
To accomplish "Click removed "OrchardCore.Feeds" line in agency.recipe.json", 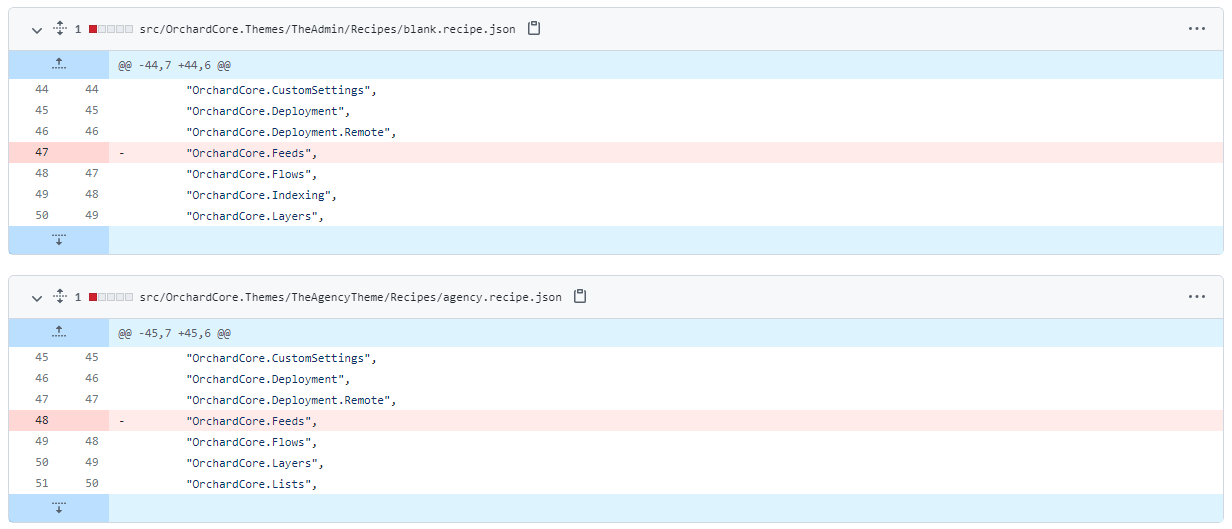I will point(252,421).
